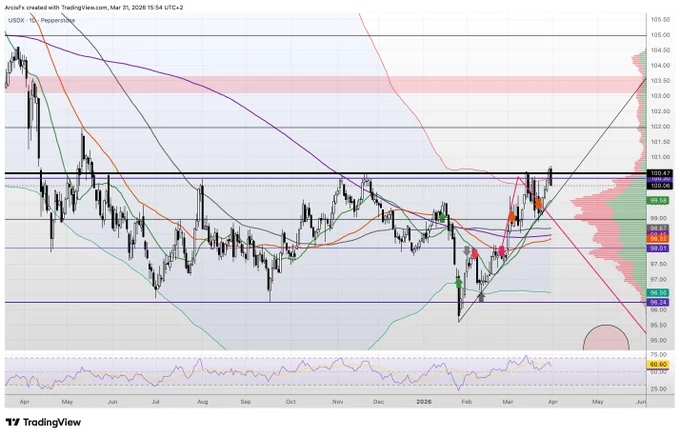Click the 105.00 price axis label
This screenshot has width=680, height=437.
pyautogui.click(x=660, y=35)
